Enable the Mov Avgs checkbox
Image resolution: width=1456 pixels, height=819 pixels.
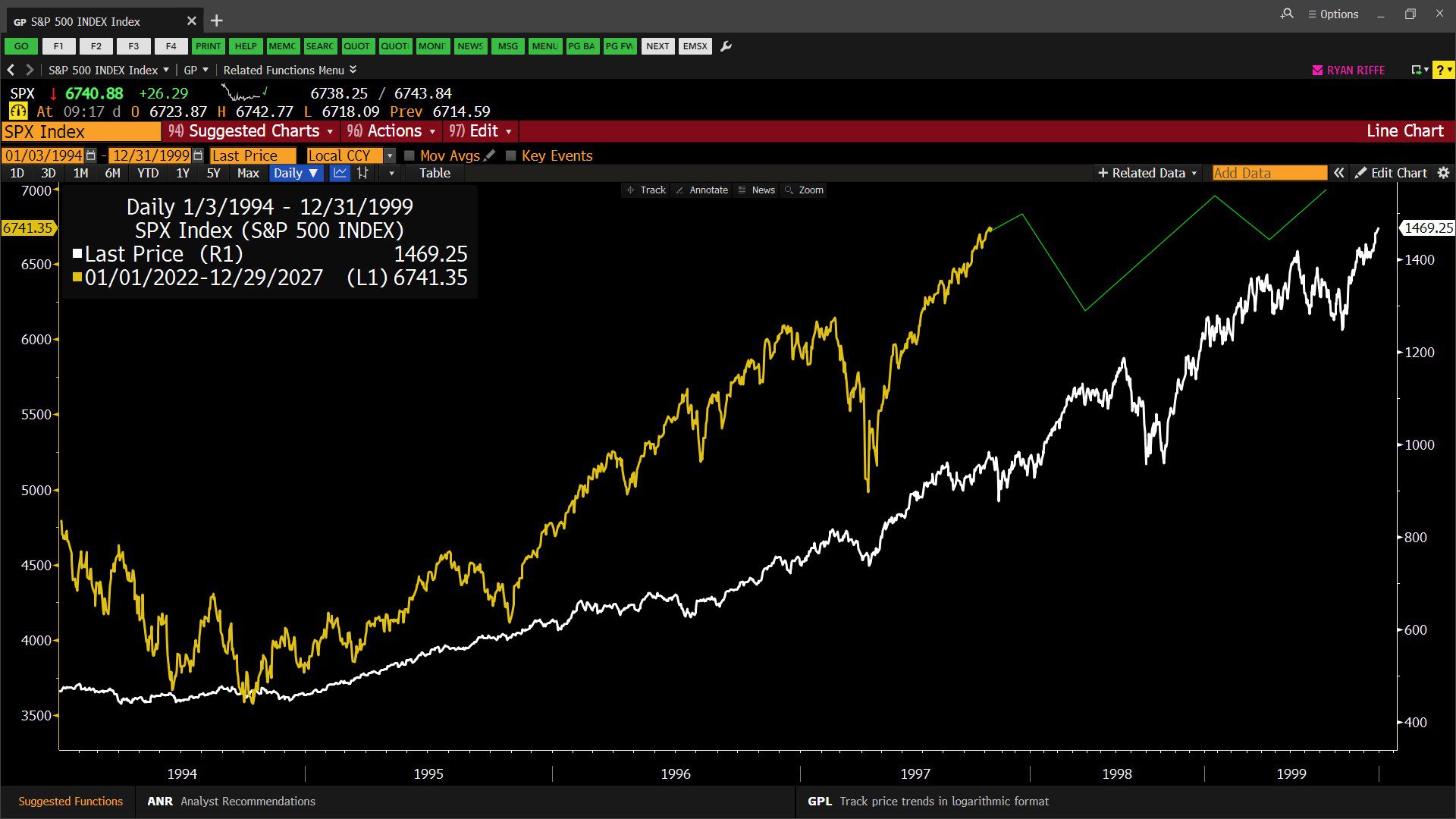tap(409, 155)
